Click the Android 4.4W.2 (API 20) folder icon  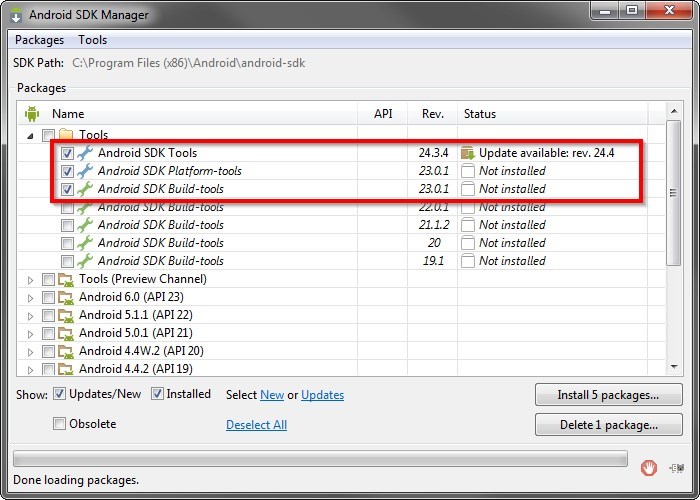point(66,351)
